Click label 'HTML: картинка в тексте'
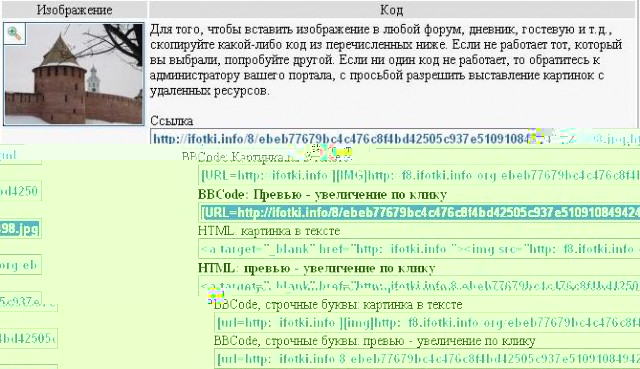The image size is (640, 369). pyautogui.click(x=269, y=231)
